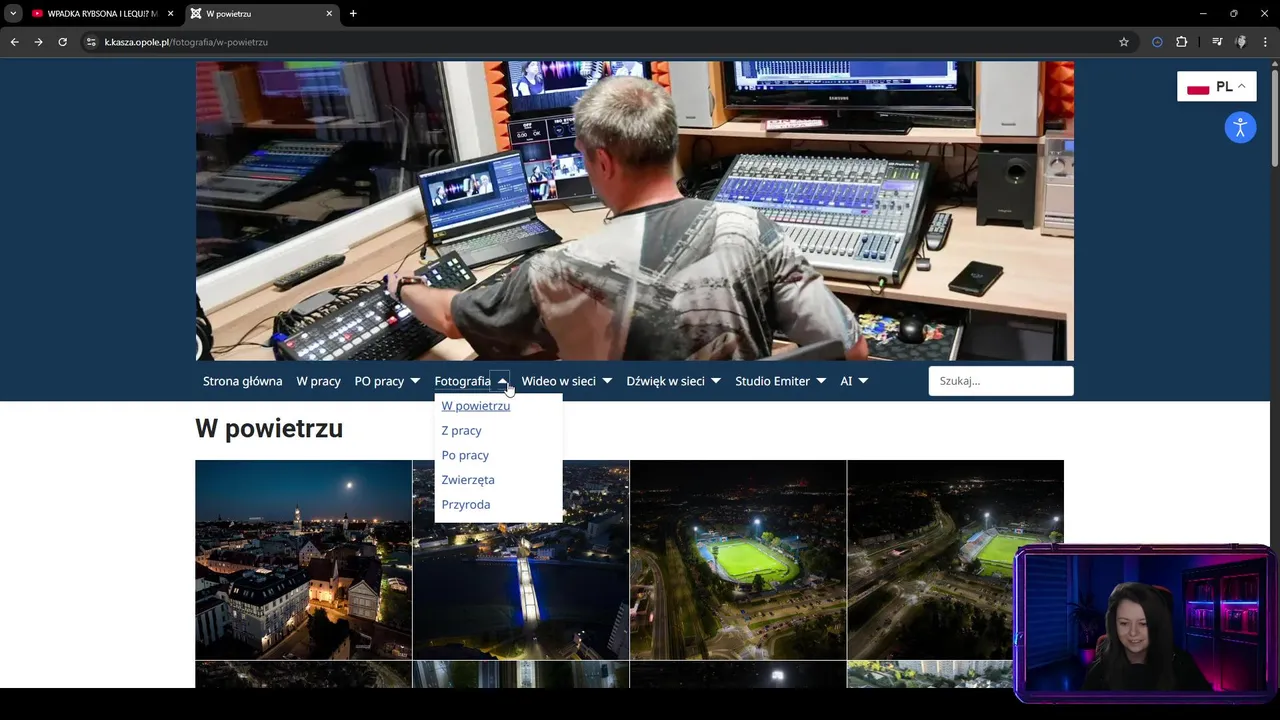This screenshot has width=1280, height=720.
Task: Expand the Wideo w sieci arrow
Action: [x=607, y=381]
